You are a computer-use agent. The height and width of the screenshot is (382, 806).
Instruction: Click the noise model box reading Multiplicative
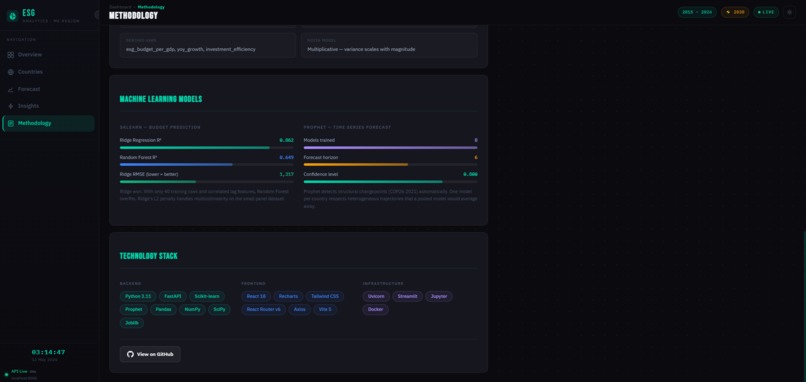tap(389, 45)
